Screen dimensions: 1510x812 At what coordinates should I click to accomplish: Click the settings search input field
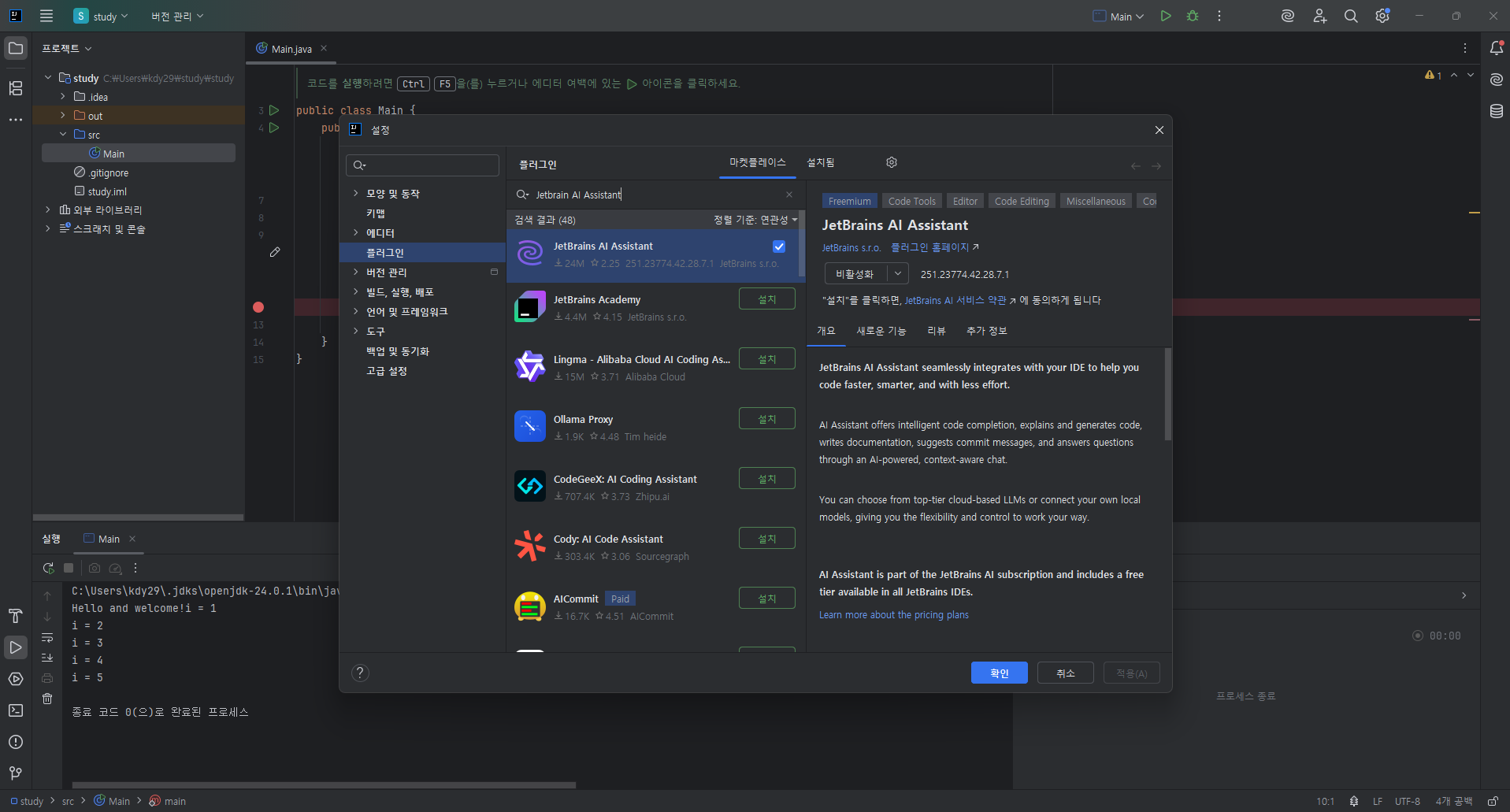click(422, 165)
